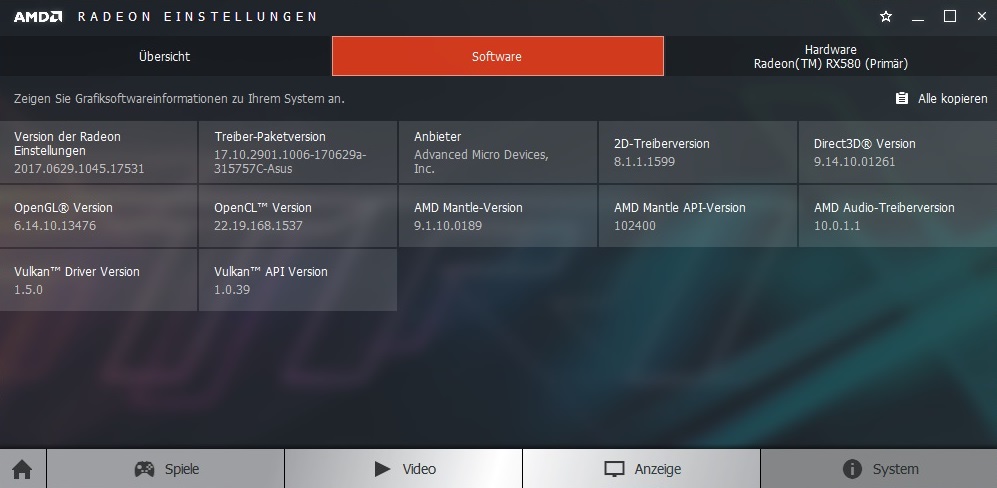Click the AMD logo in title bar
Viewport: 997px width, 488px height.
pyautogui.click(x=38, y=17)
